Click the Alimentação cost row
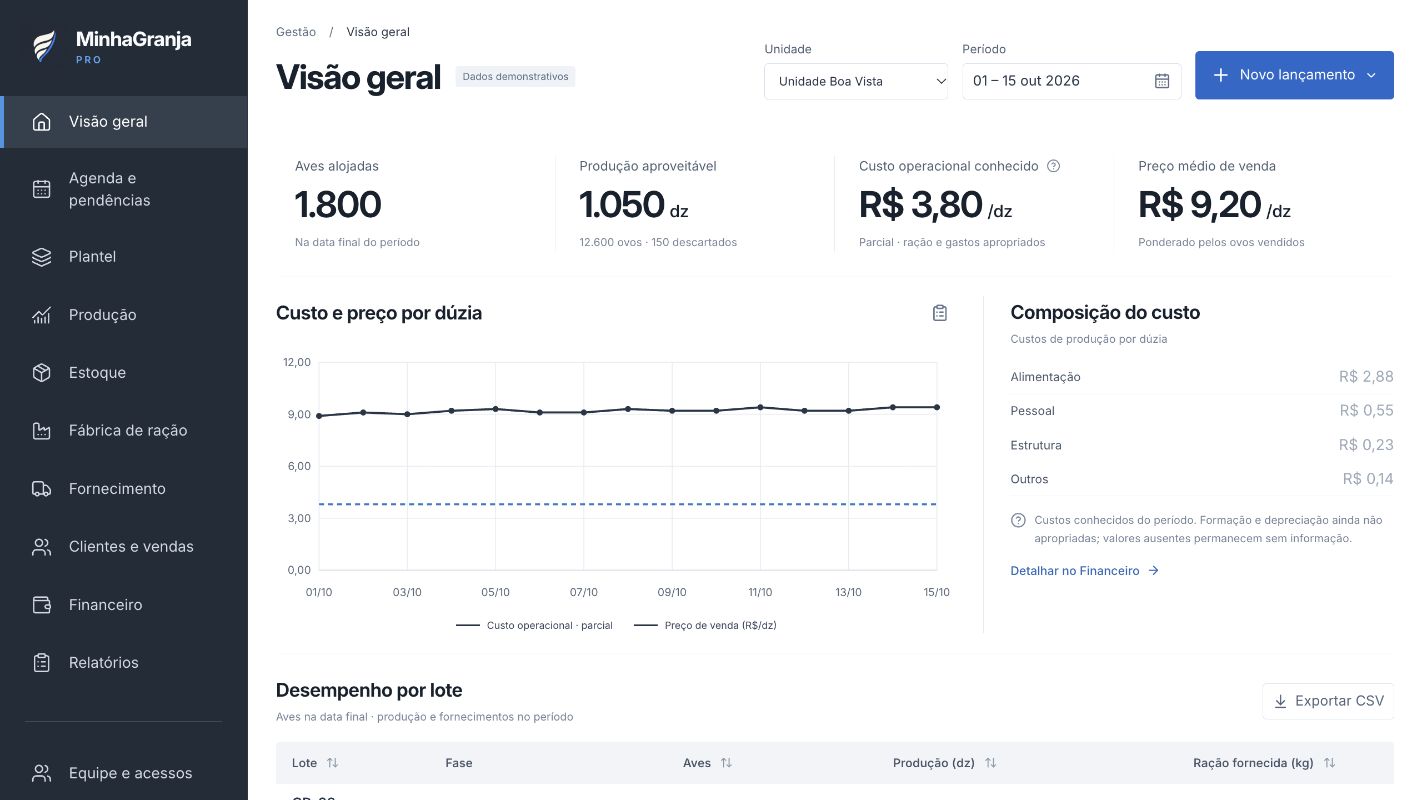Viewport: 1422px width, 800px height. (1202, 377)
